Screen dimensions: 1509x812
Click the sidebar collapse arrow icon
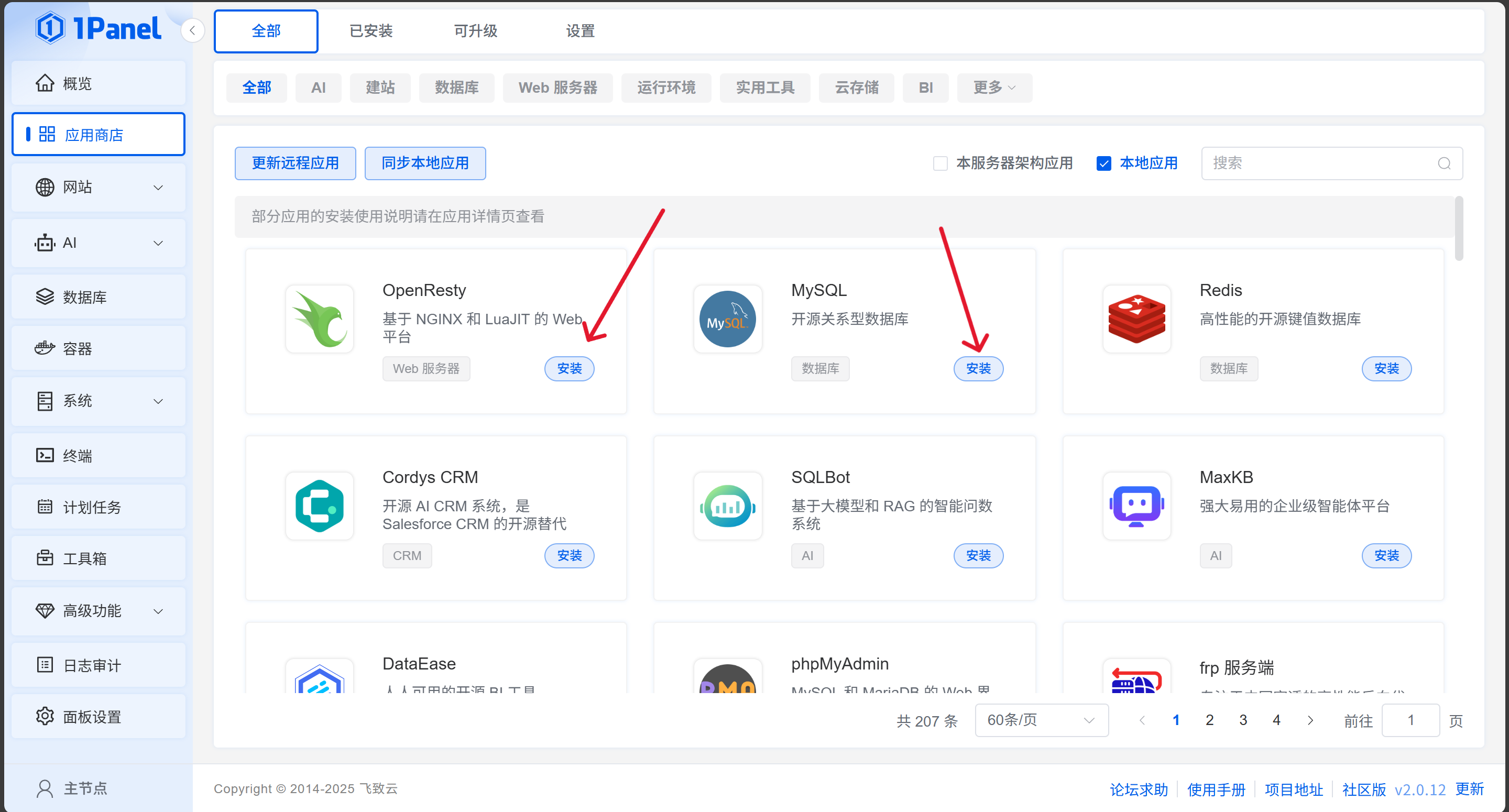click(x=192, y=30)
